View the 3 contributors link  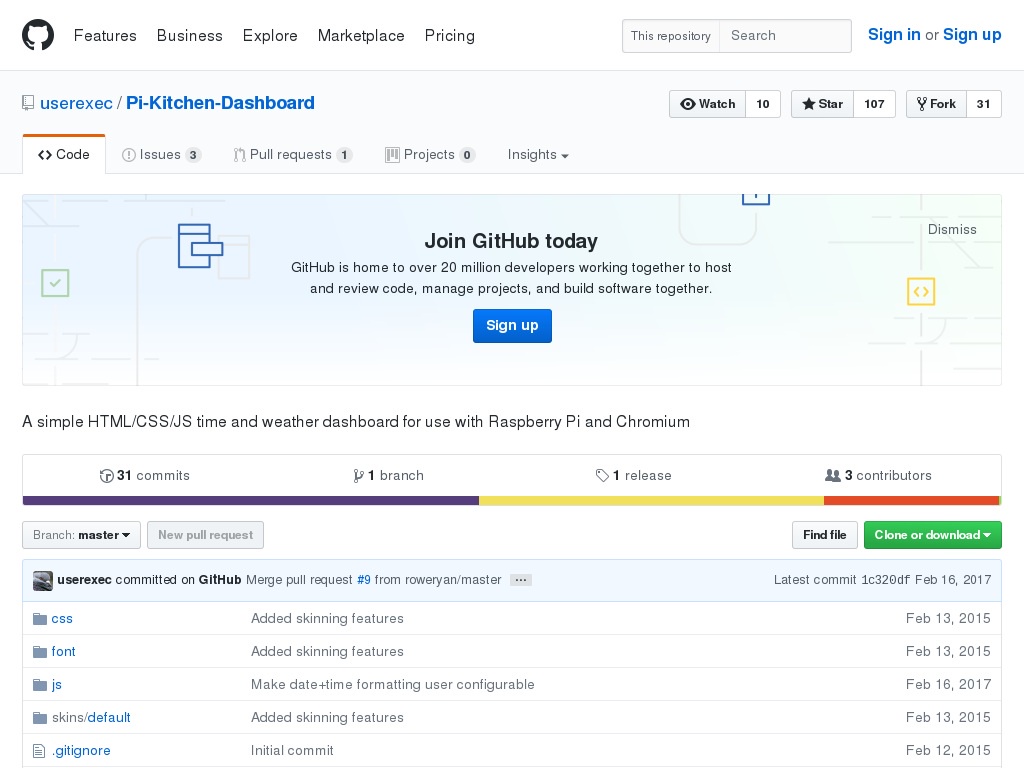pyautogui.click(x=878, y=475)
